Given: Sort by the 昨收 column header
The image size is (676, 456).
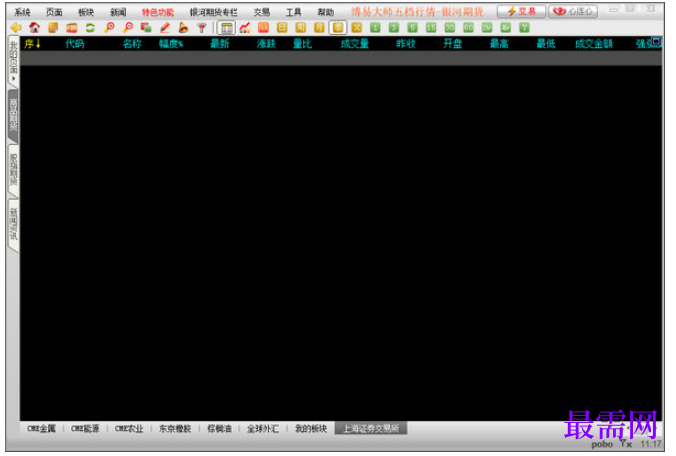Looking at the screenshot, I should [406, 44].
